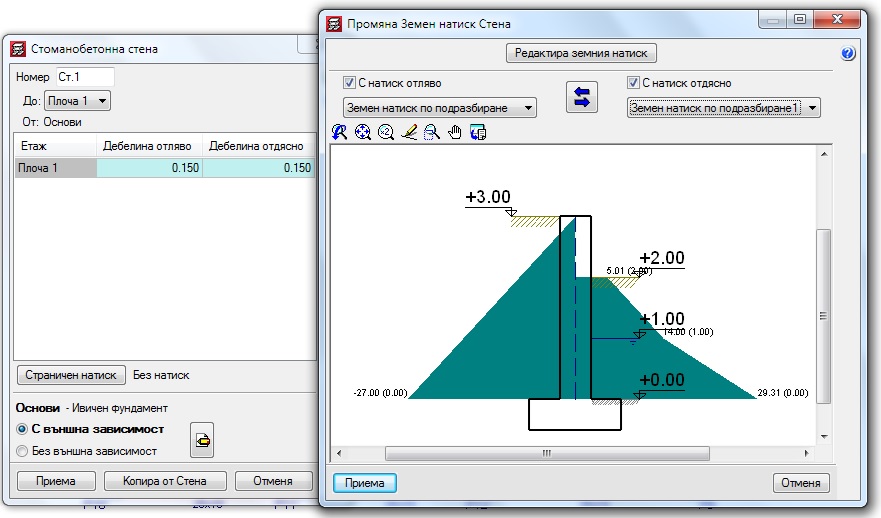Click Отменя in Стоманобетонна стена window
This screenshot has width=881, height=518.
pos(273,481)
